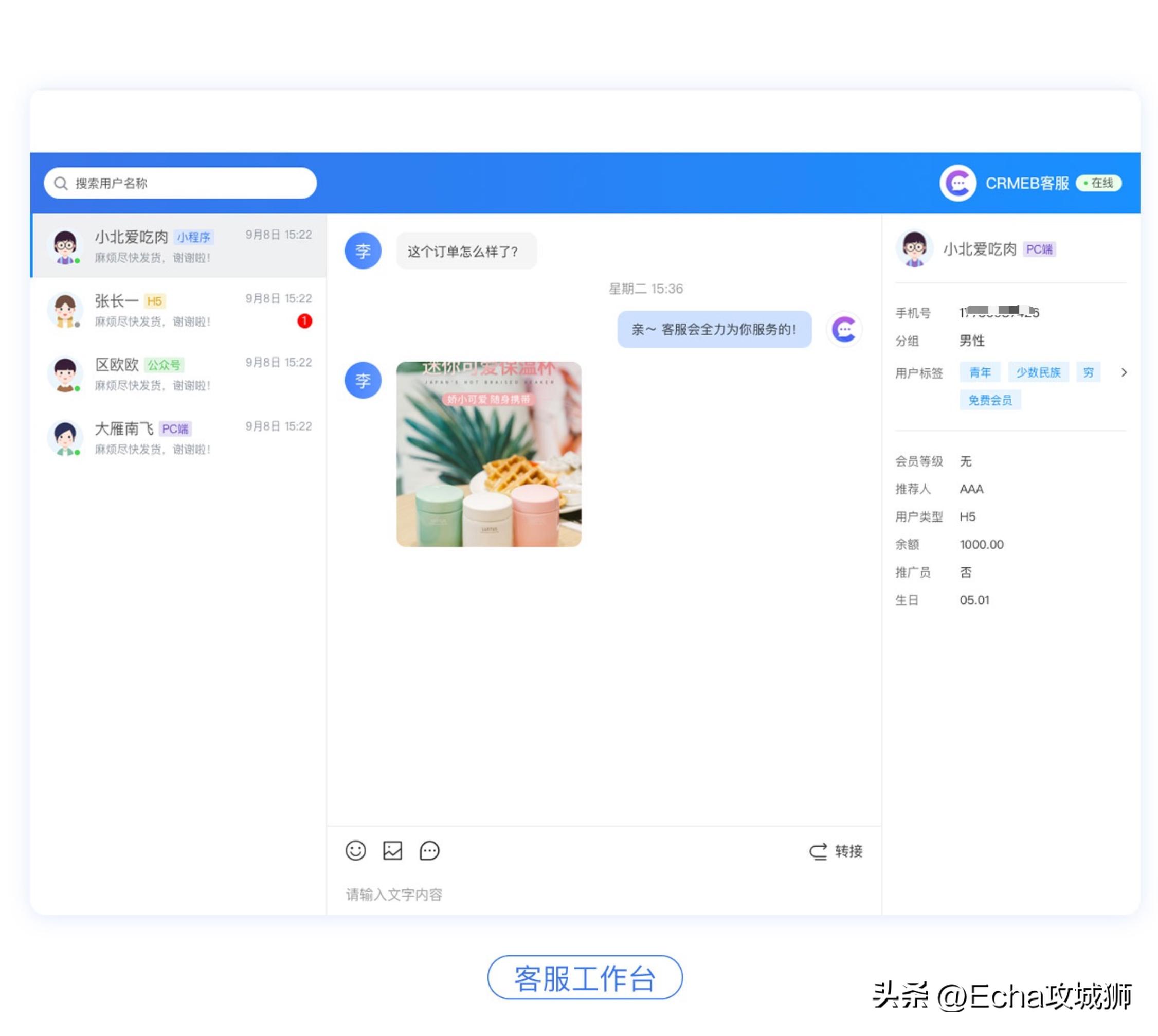Click the 客服工作台 button at the bottom

(585, 977)
